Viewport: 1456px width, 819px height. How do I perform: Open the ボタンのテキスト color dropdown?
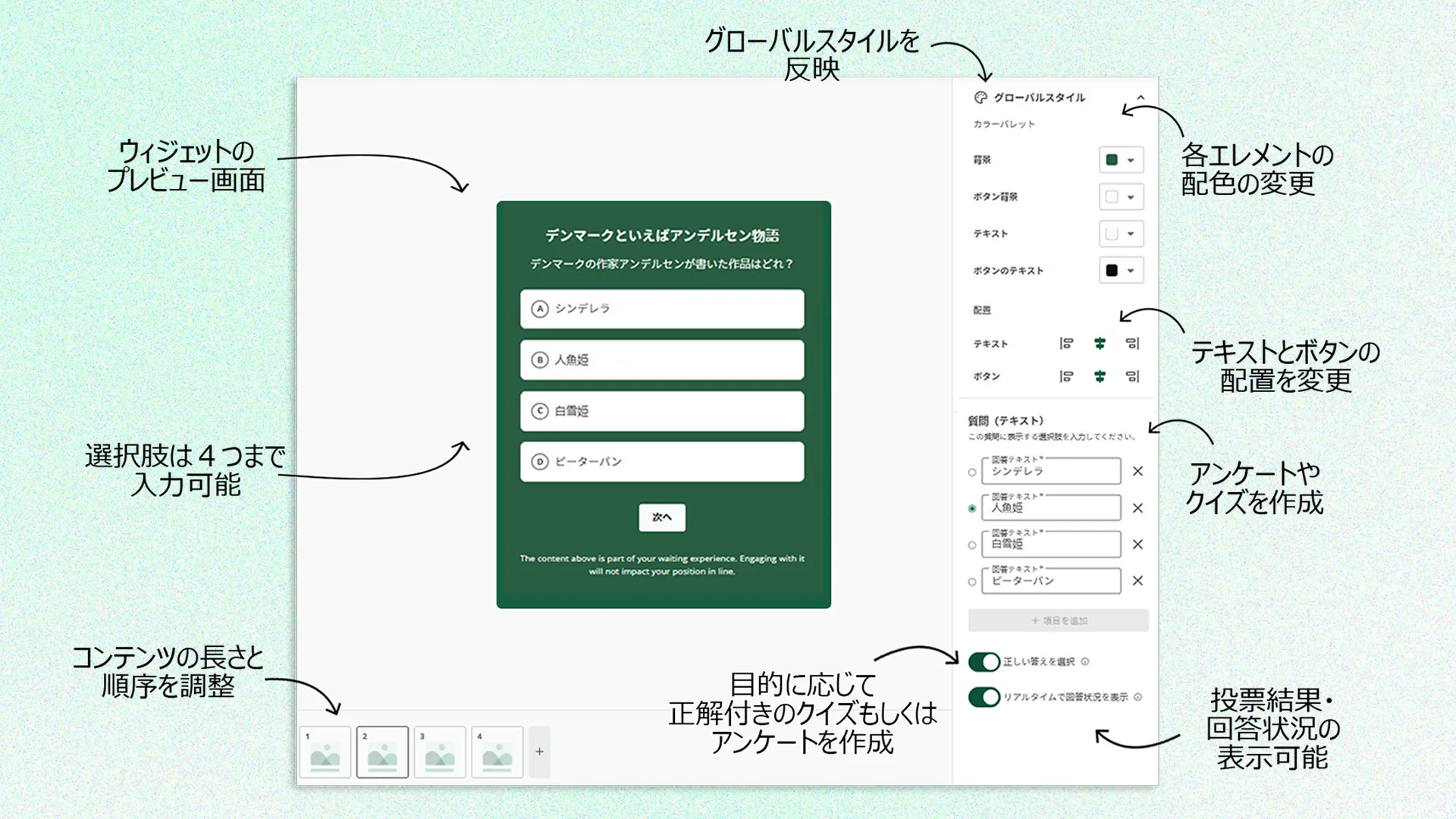point(1130,270)
